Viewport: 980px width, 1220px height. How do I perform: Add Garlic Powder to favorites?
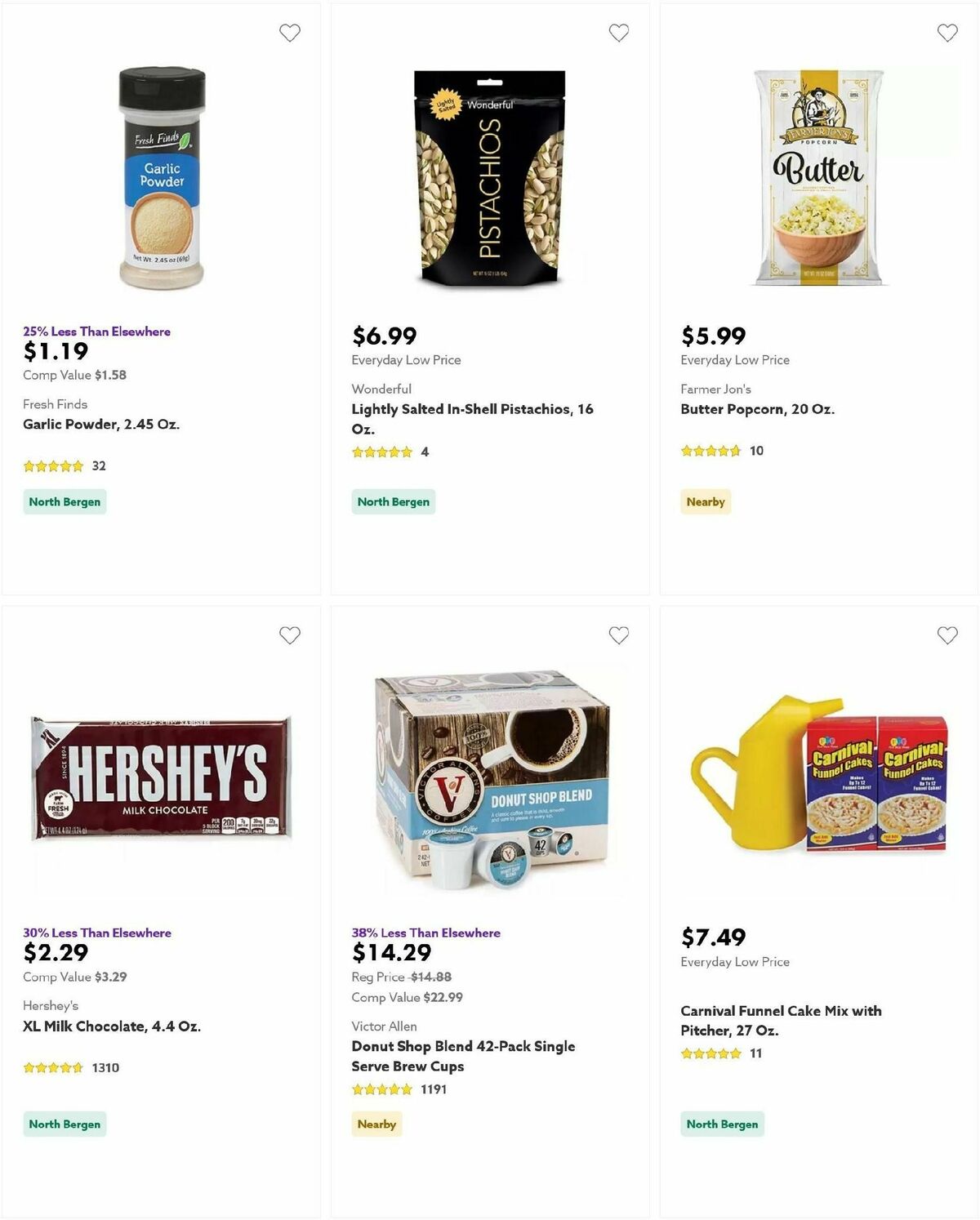point(290,33)
